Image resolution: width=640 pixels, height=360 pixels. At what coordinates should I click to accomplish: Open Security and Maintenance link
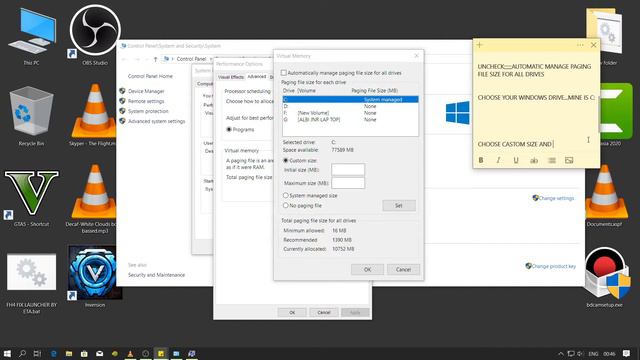156,275
